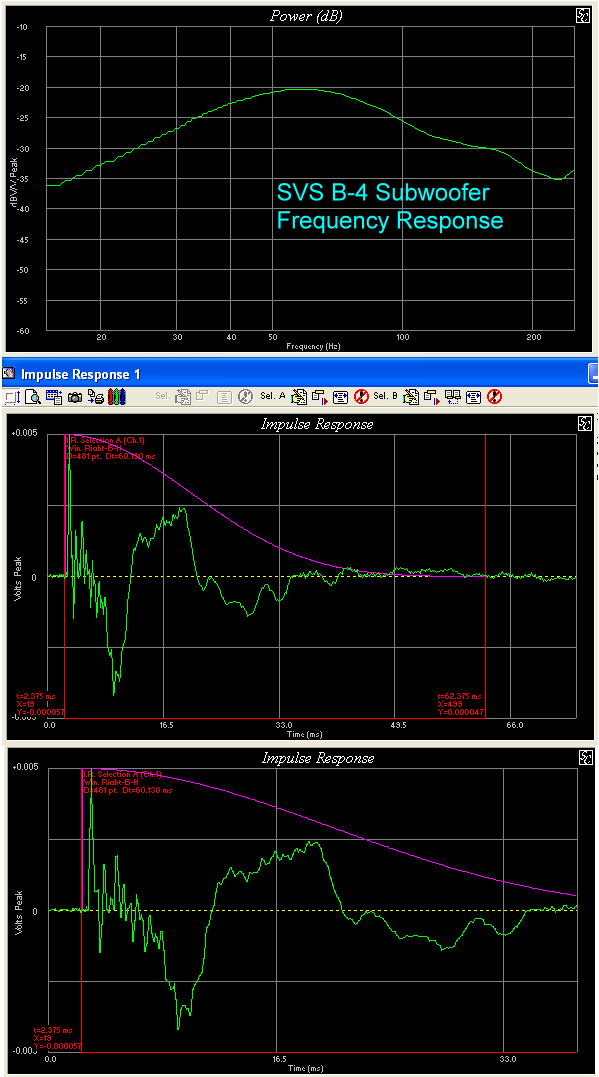Click the selection rectangle tool in the toolbar

point(13,397)
